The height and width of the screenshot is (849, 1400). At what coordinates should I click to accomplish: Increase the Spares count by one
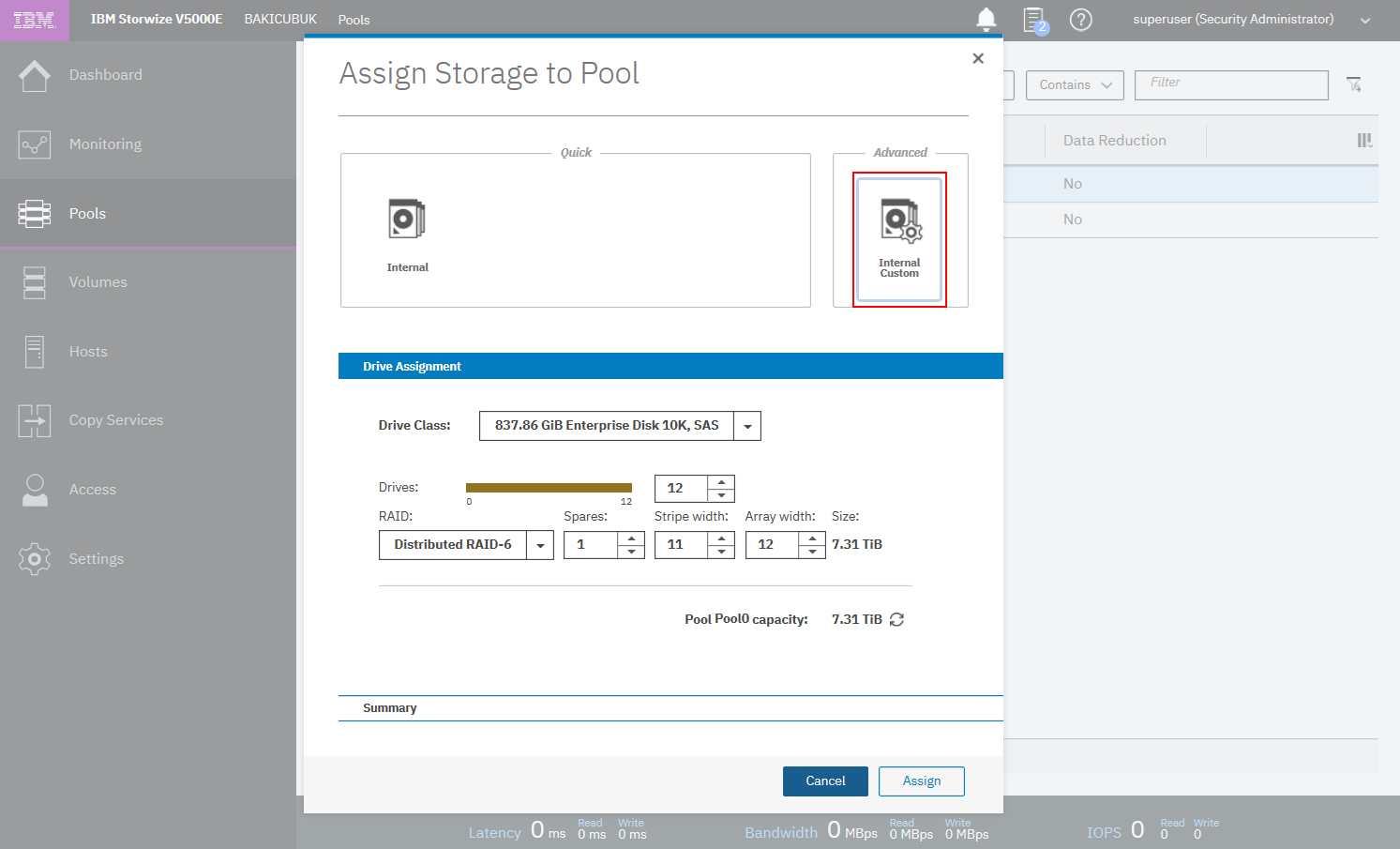[631, 538]
